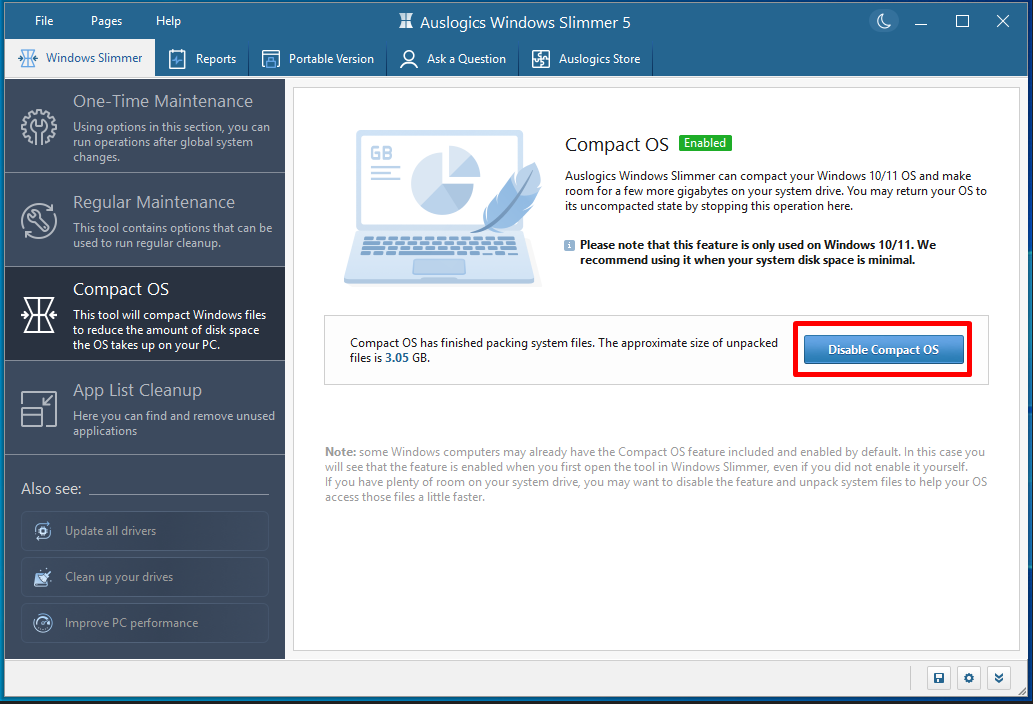Open the Help menu
Screen dimensions: 1033x704
point(168,21)
